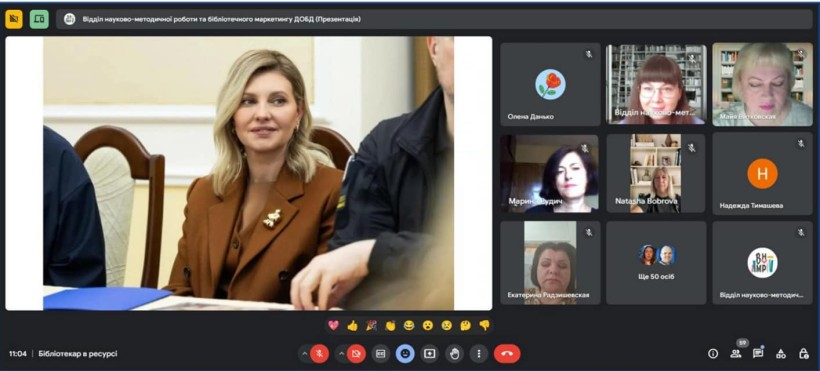Toggle closed captions CC button

[381, 354]
